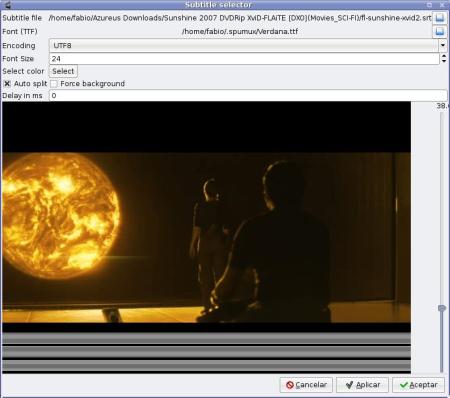The width and height of the screenshot is (450, 398).
Task: Toggle the Auto split checkbox
Action: (x=7, y=83)
